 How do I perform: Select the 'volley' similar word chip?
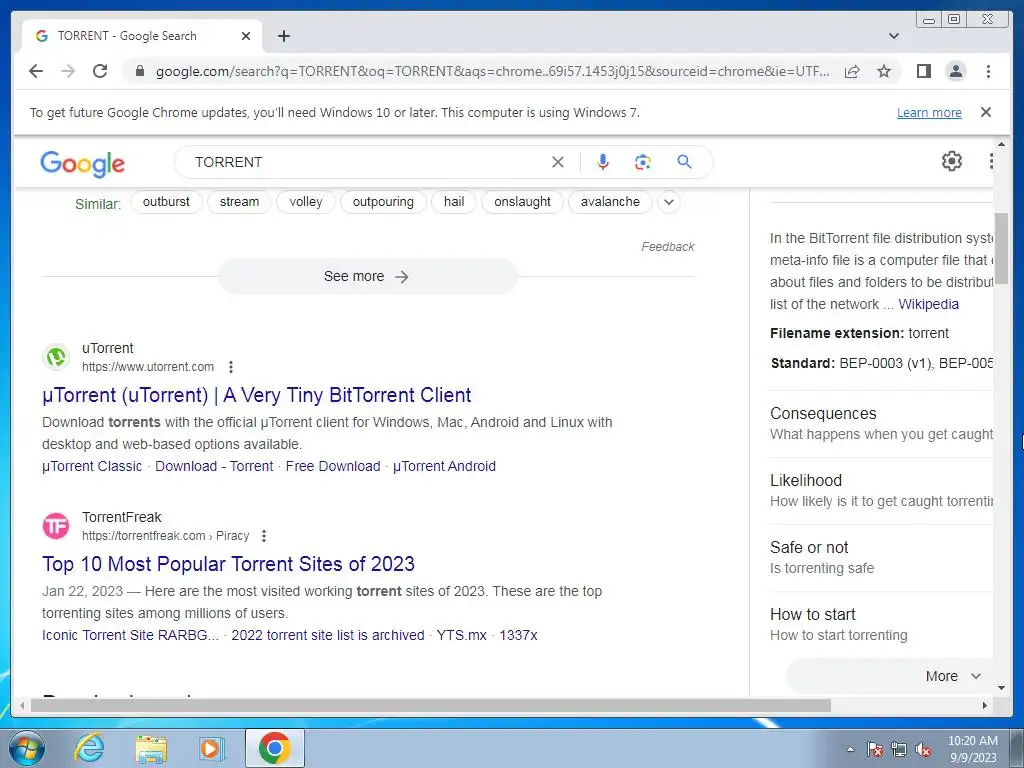tap(306, 202)
